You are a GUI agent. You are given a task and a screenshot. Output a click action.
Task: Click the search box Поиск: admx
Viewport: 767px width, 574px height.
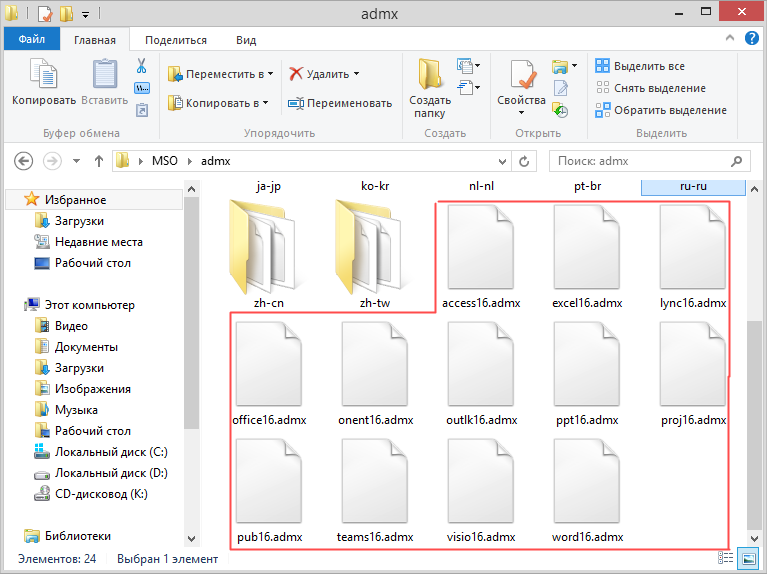coord(650,161)
